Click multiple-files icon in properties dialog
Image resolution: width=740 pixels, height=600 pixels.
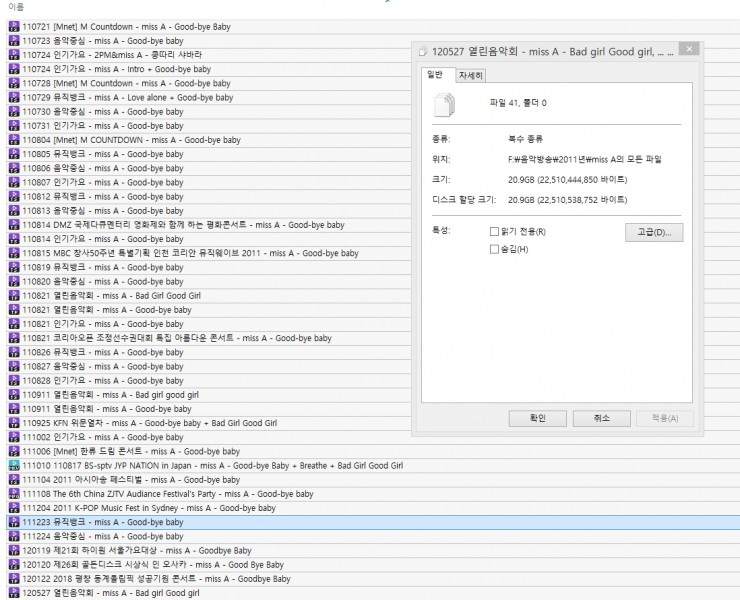pyautogui.click(x=445, y=104)
